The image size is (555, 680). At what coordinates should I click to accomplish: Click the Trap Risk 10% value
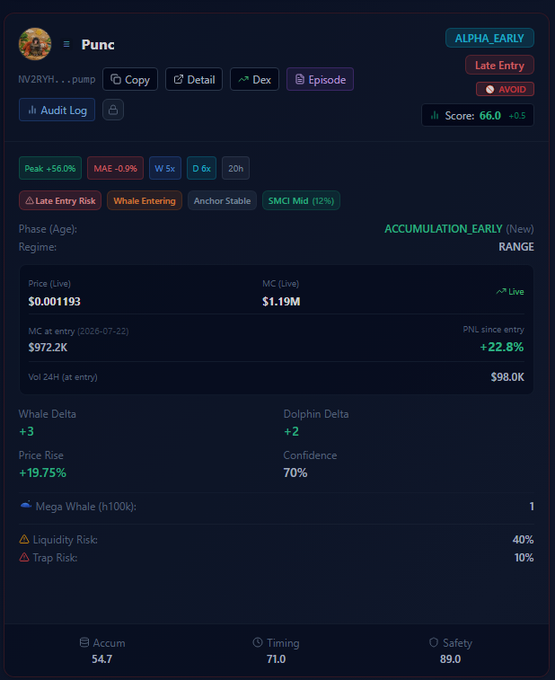coord(524,557)
